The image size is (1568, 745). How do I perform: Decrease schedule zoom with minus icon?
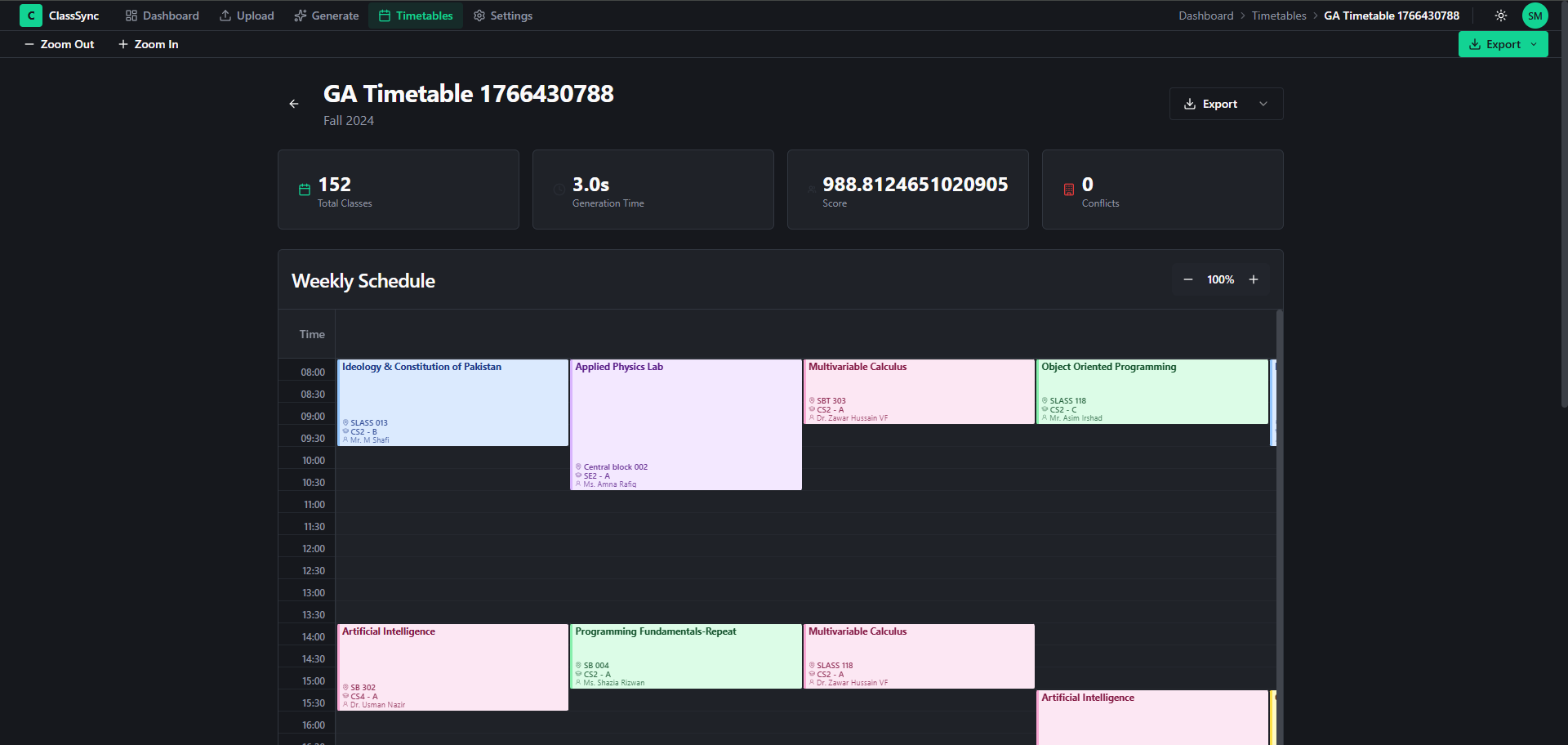point(1187,279)
